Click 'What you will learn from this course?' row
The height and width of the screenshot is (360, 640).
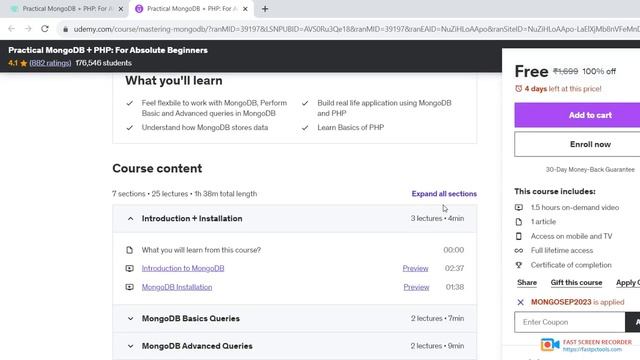pos(295,250)
